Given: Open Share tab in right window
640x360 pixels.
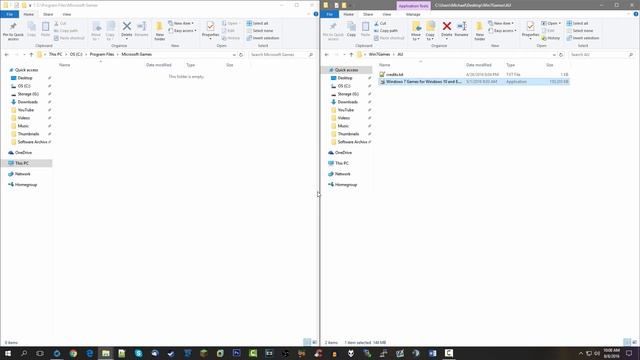Looking at the screenshot, I should (x=368, y=14).
